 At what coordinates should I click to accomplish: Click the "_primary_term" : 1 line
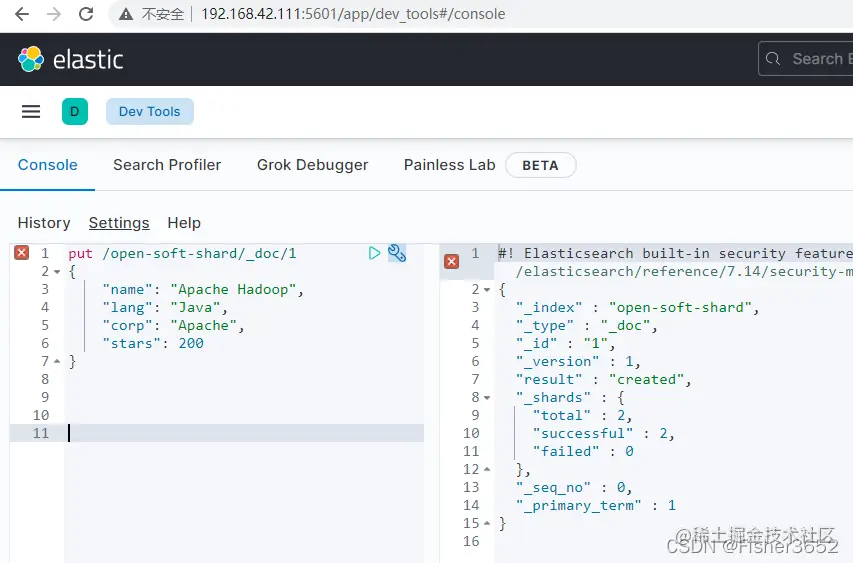(596, 505)
